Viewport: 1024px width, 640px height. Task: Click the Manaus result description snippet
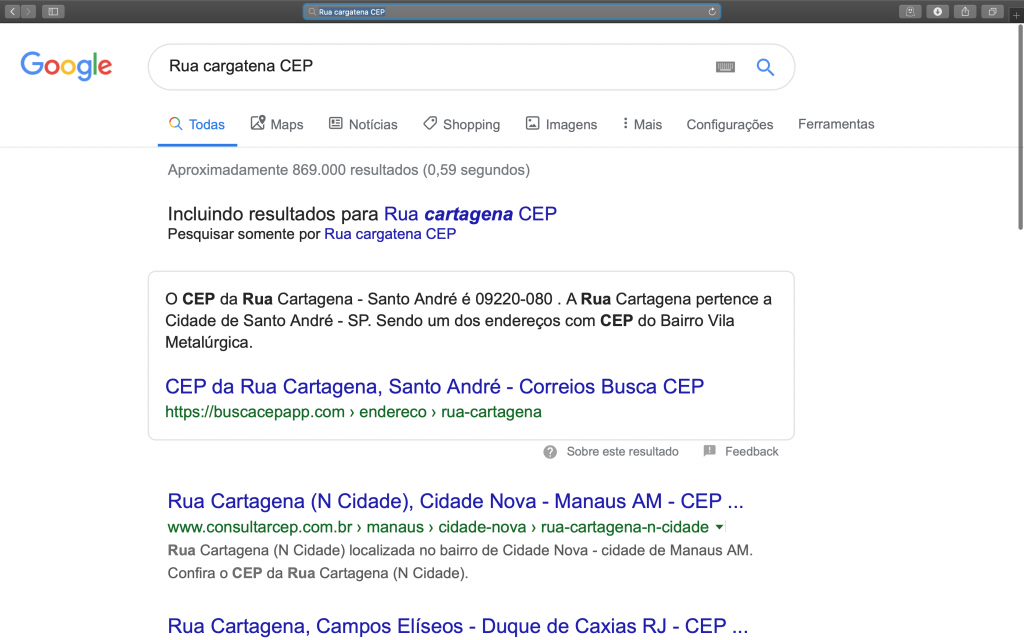pyautogui.click(x=460, y=562)
